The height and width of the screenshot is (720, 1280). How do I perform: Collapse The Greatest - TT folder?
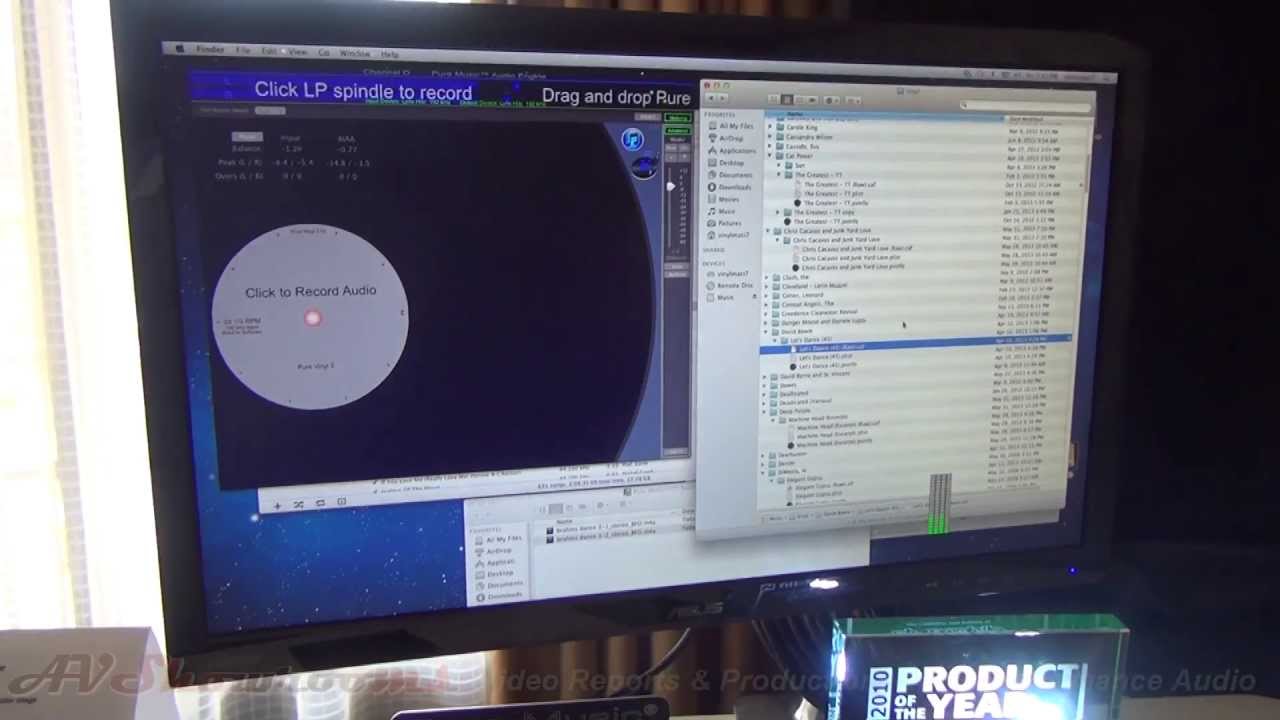point(779,174)
